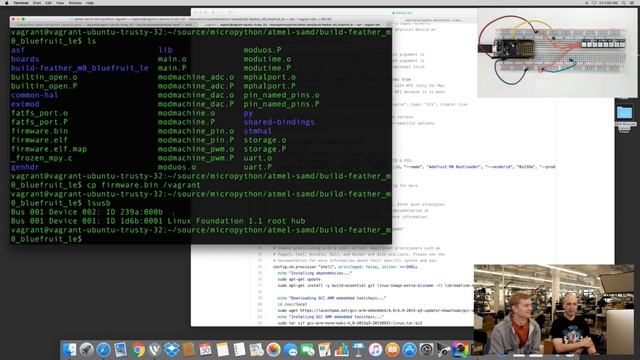Open Pages document icon in dock
Image resolution: width=640 pixels, height=360 pixels.
pos(324,350)
